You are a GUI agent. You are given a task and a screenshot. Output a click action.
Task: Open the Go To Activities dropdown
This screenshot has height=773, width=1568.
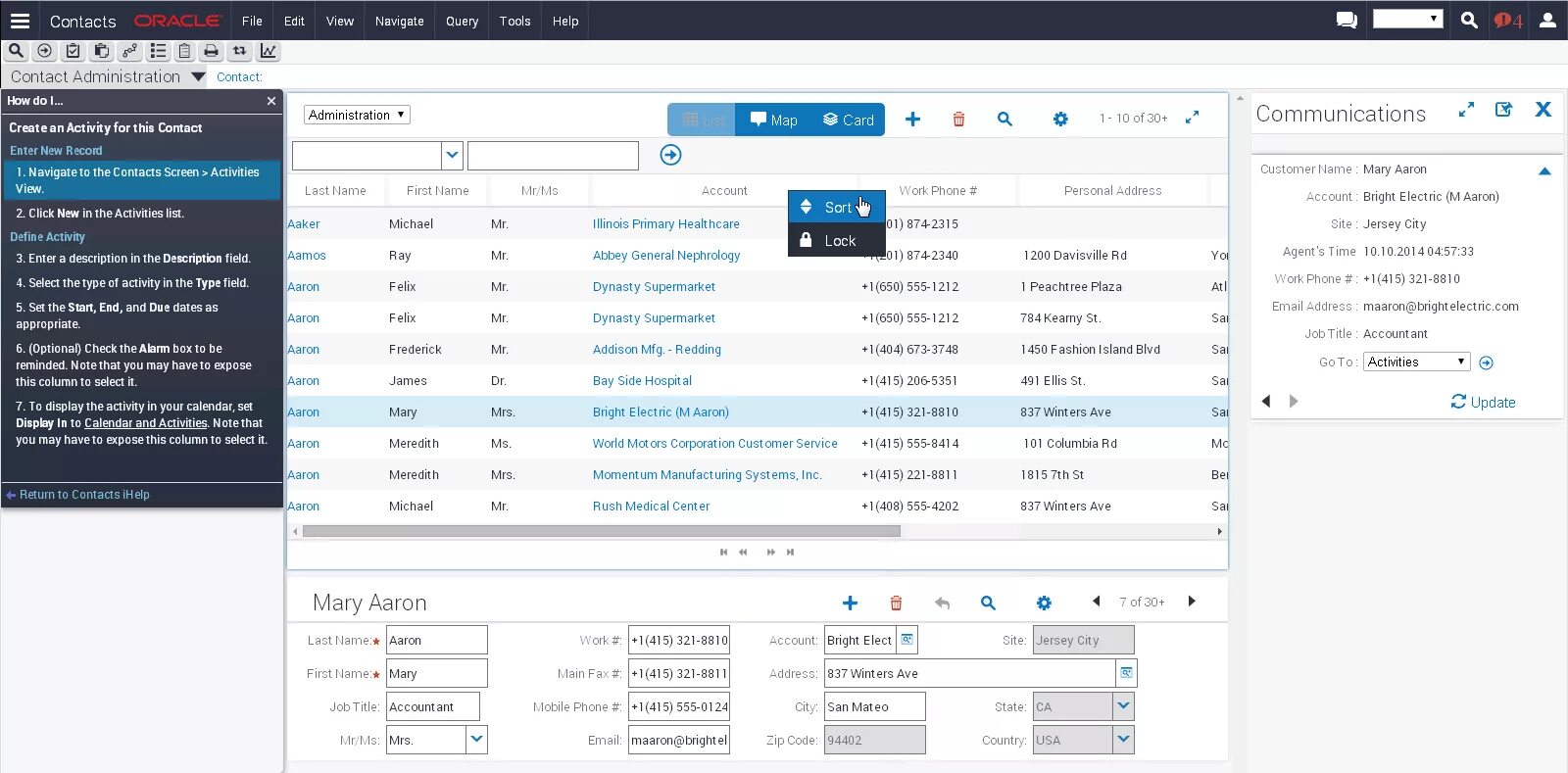(x=1417, y=362)
